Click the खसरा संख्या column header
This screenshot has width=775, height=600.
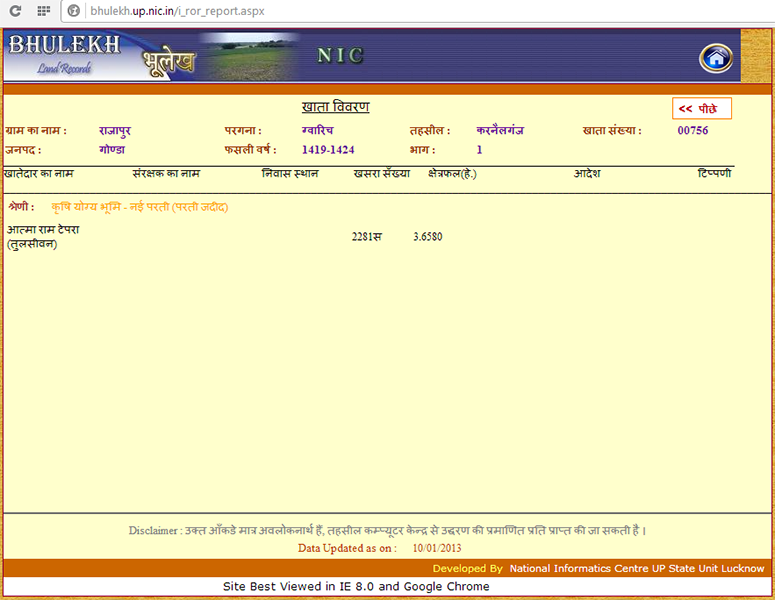(381, 174)
